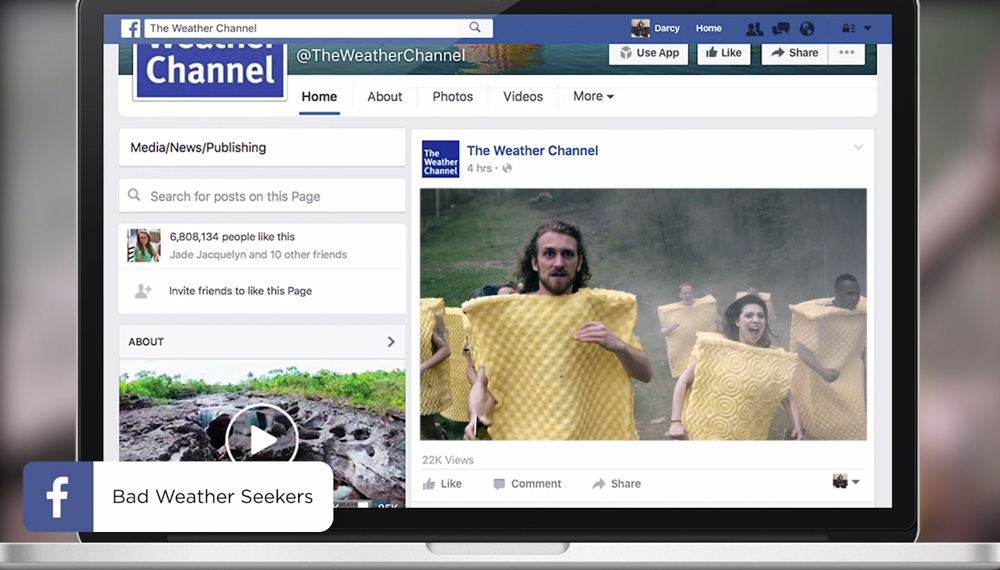1000x570 pixels.
Task: Switch to the Videos tab
Action: tap(523, 97)
